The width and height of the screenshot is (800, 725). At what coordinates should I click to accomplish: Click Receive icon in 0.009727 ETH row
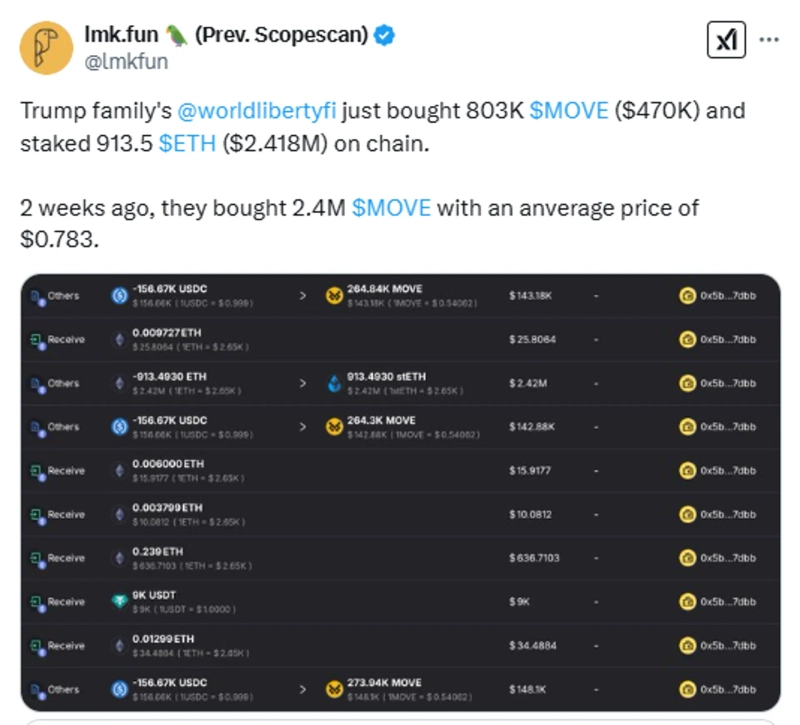(x=35, y=340)
